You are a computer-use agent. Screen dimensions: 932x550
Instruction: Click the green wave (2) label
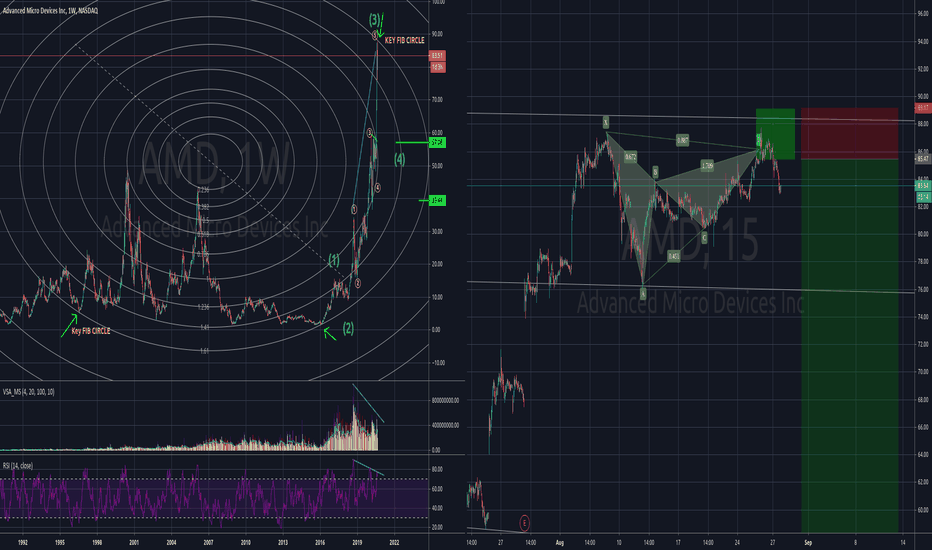coord(348,328)
